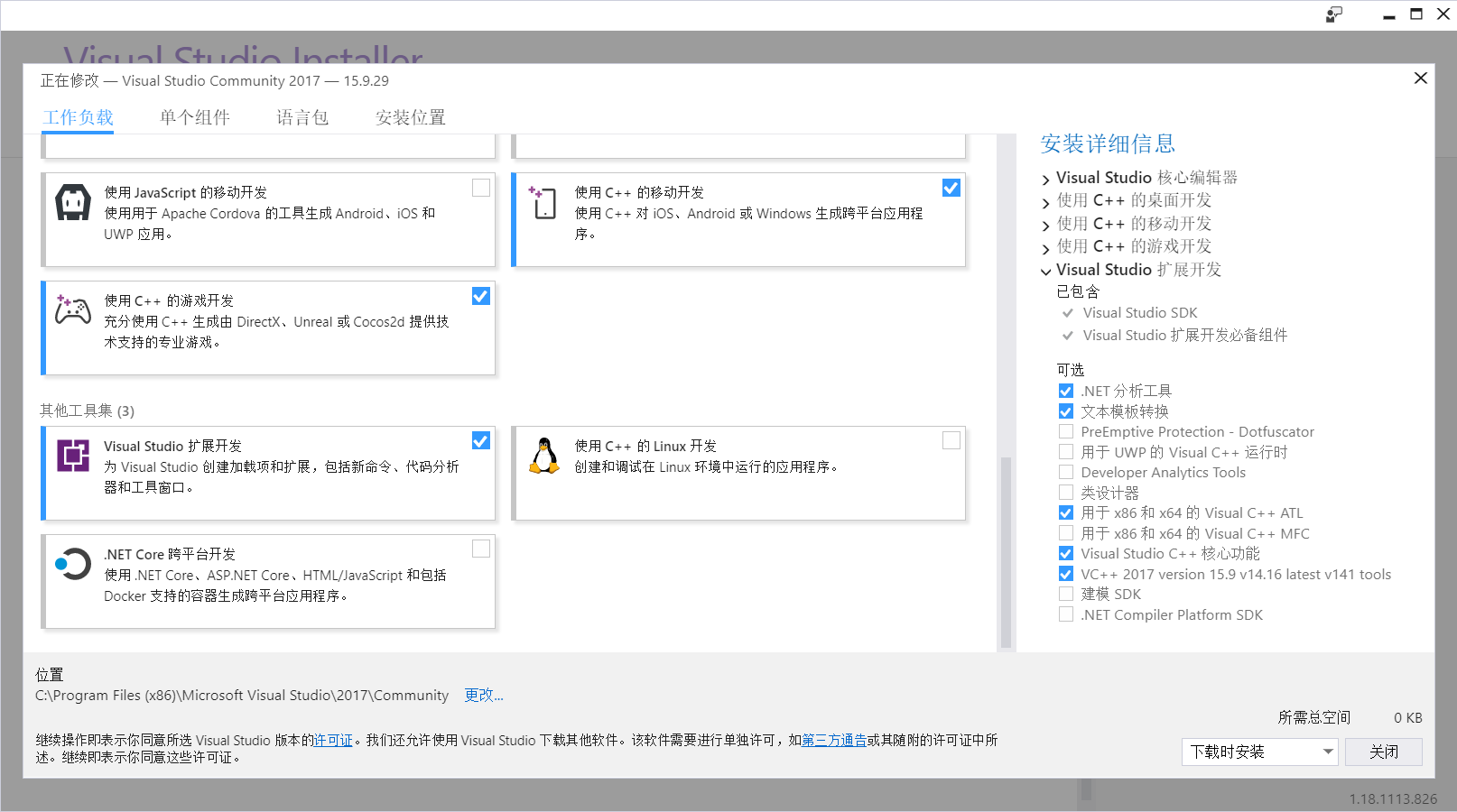Open the 语言包 tab

pyautogui.click(x=302, y=117)
